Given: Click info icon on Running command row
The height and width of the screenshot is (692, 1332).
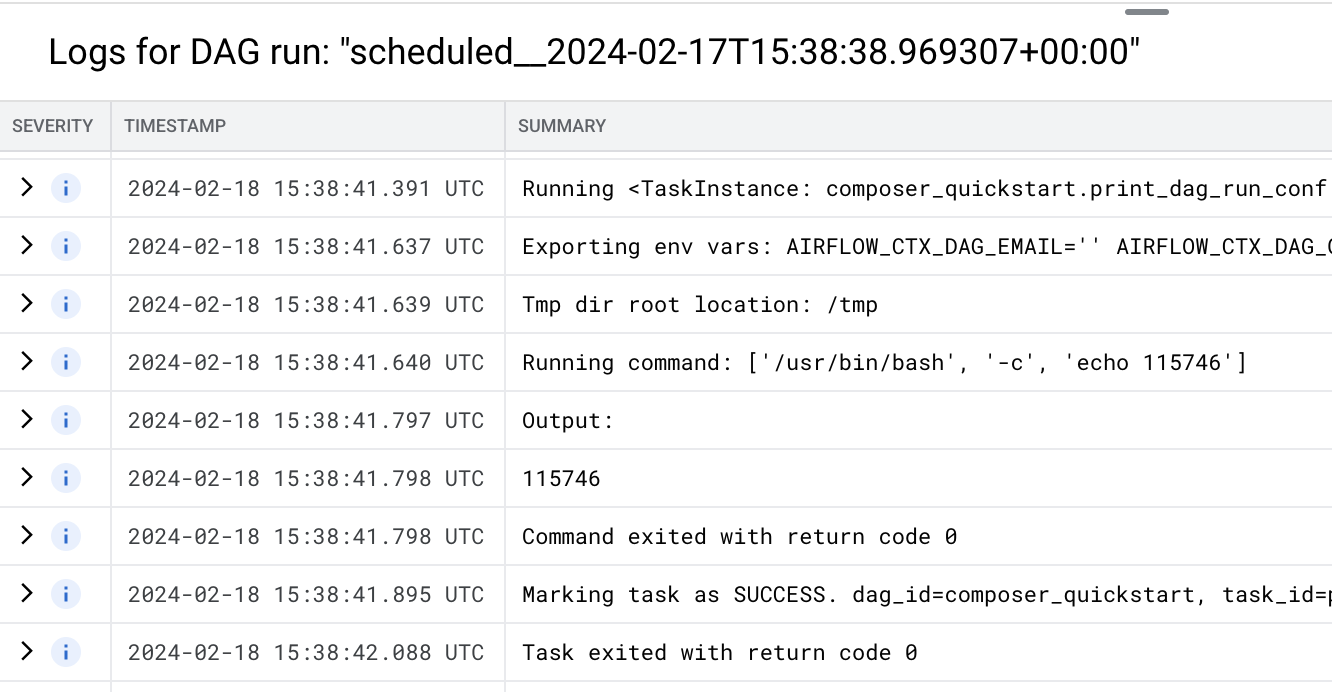Looking at the screenshot, I should pyautogui.click(x=66, y=362).
